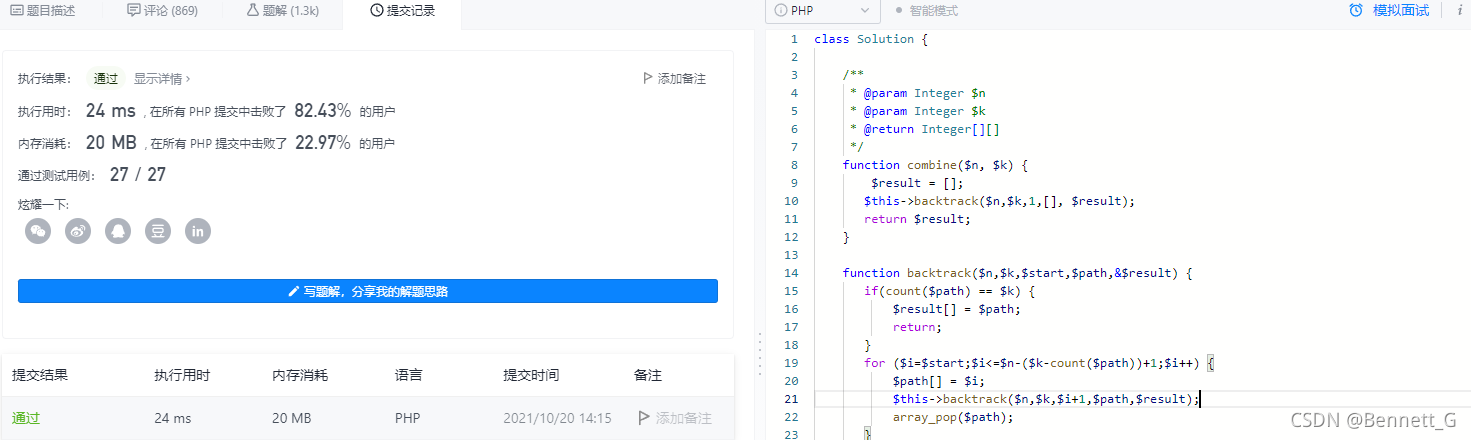Click the '$result[] = $path;' code line
Viewport: 1471px width, 440px height.
(957, 309)
